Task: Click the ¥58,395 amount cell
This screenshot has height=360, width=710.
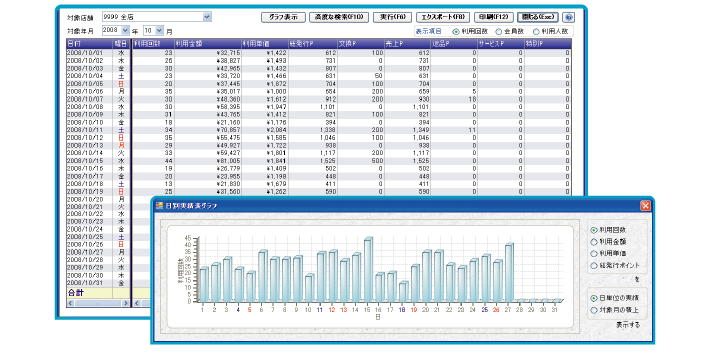Action: (x=208, y=107)
